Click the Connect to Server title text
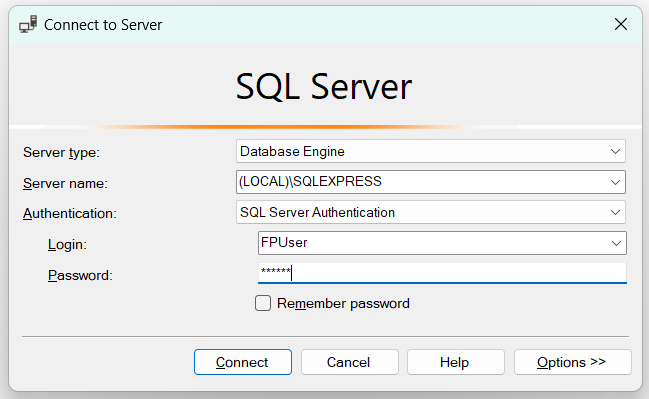649x399 pixels. pyautogui.click(x=103, y=25)
